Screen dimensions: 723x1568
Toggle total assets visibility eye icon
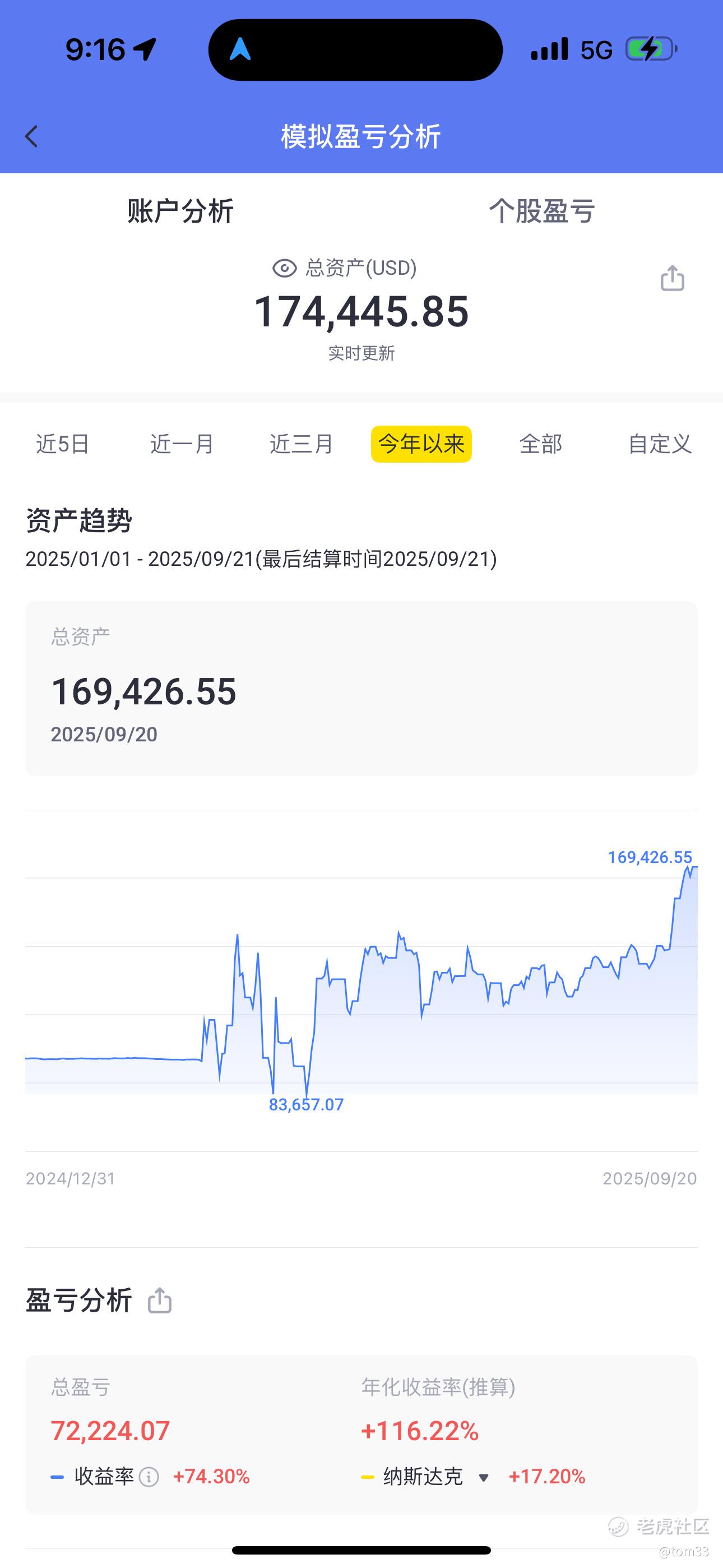[284, 268]
